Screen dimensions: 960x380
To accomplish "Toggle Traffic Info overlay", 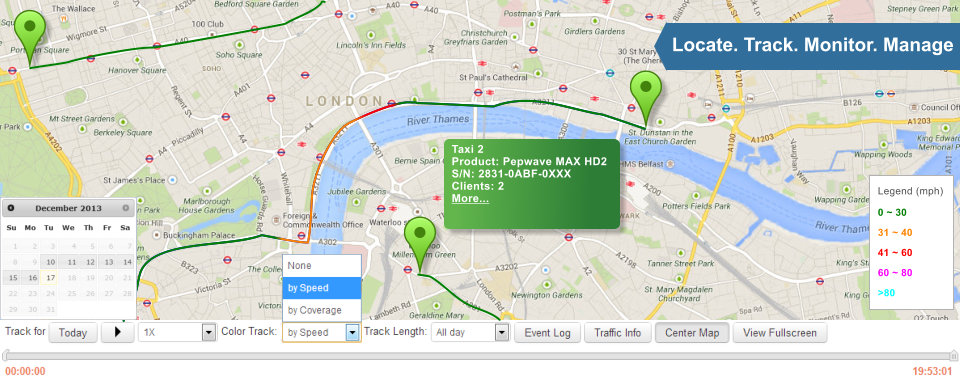I will (618, 332).
